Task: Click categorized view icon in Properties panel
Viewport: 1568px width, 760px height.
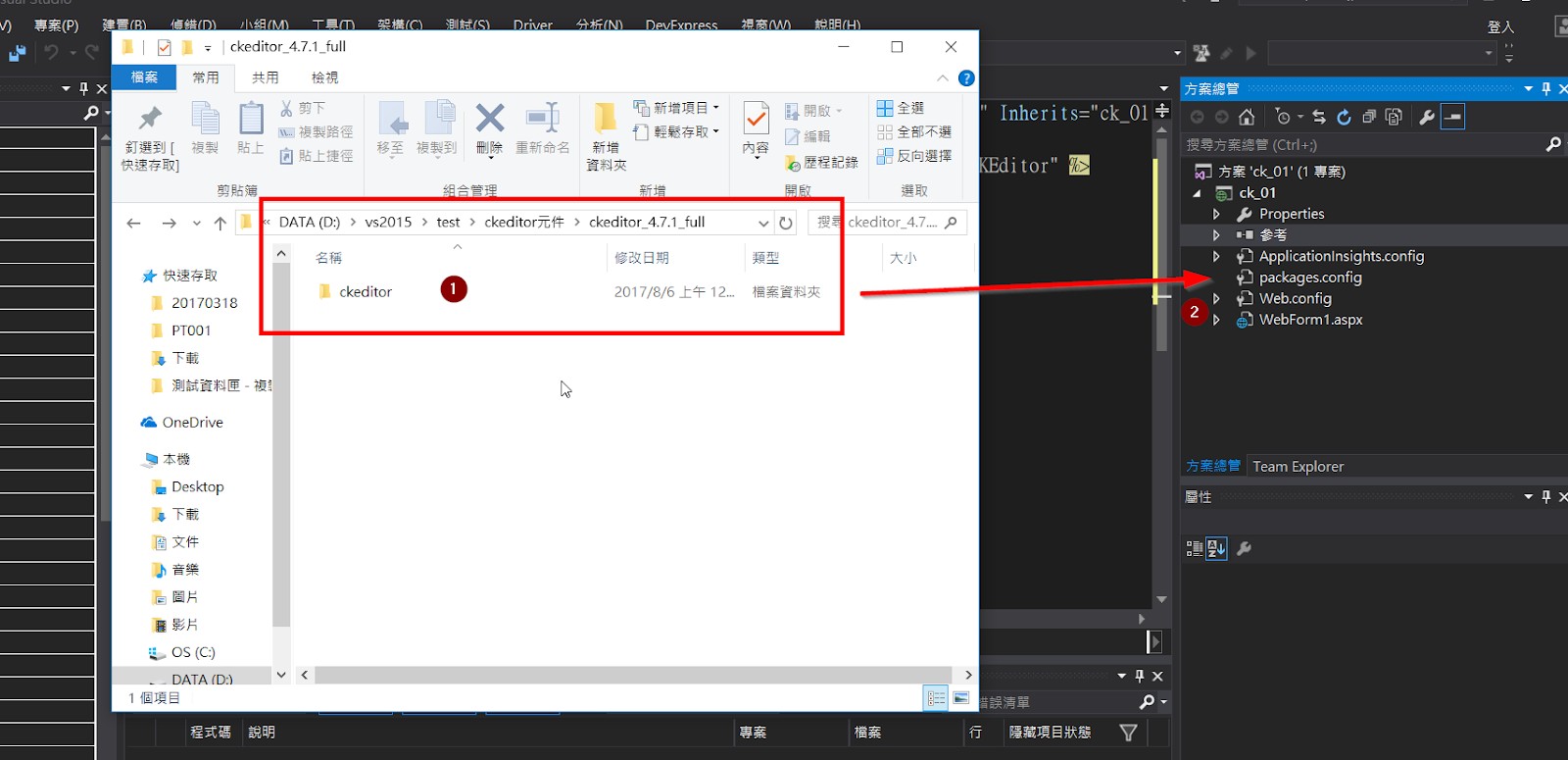Action: pos(1195,548)
